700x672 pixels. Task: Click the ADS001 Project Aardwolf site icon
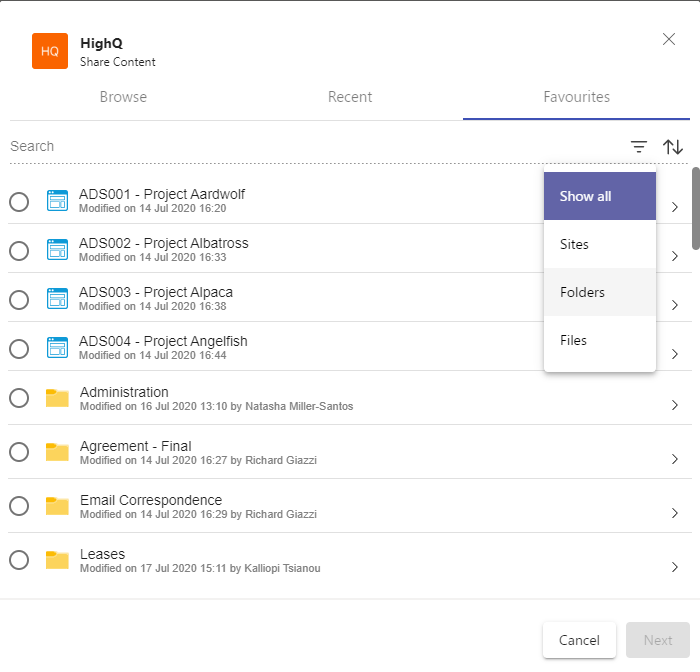coord(57,201)
